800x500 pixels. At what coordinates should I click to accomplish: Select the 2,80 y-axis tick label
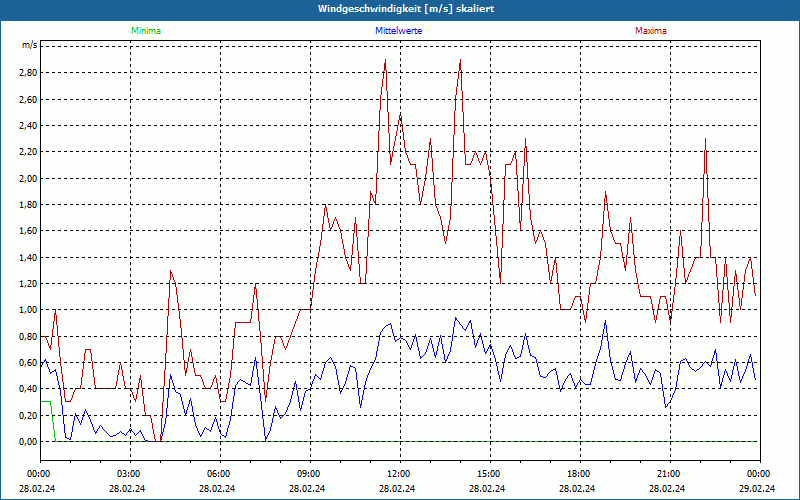26,73
